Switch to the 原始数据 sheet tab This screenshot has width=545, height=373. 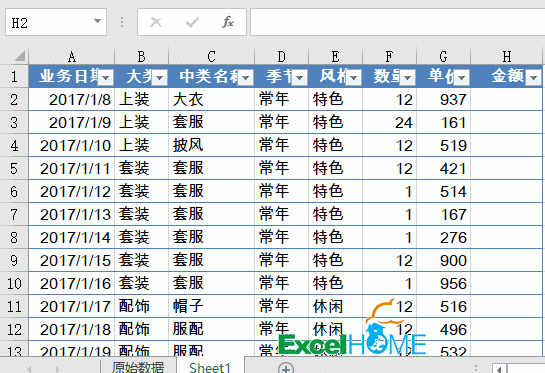click(x=138, y=367)
